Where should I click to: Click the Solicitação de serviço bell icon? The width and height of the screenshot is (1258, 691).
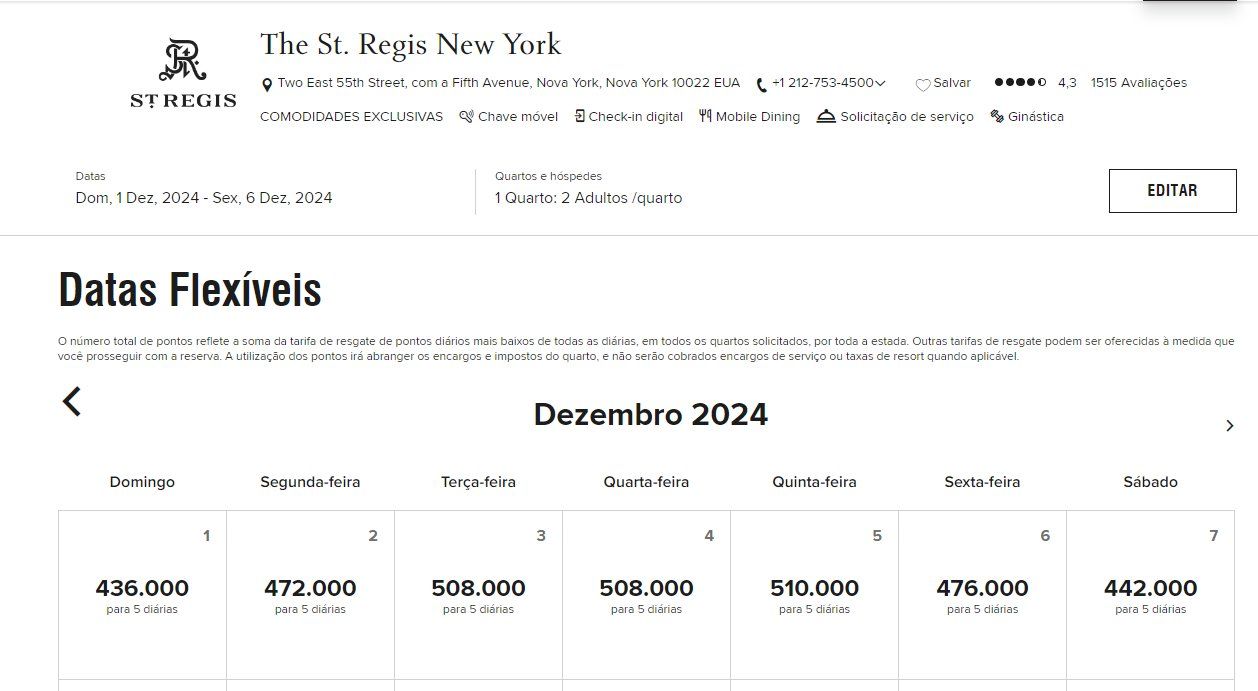826,116
